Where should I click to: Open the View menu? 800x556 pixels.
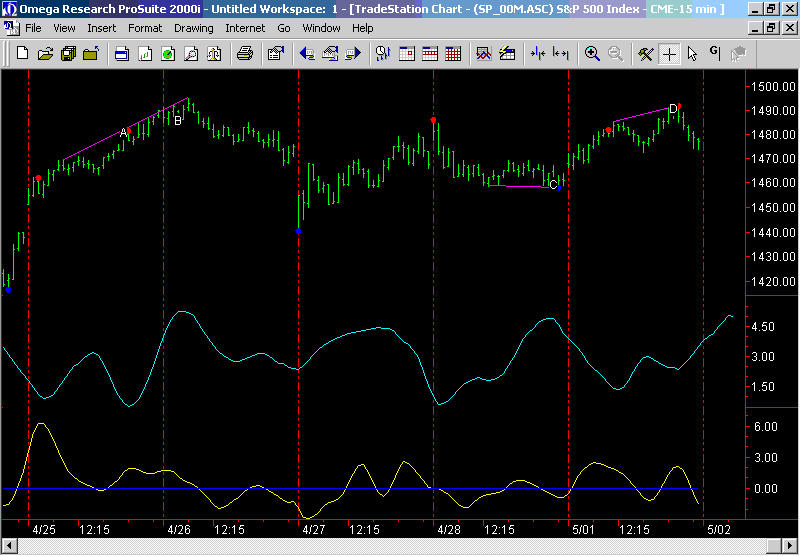(x=64, y=28)
